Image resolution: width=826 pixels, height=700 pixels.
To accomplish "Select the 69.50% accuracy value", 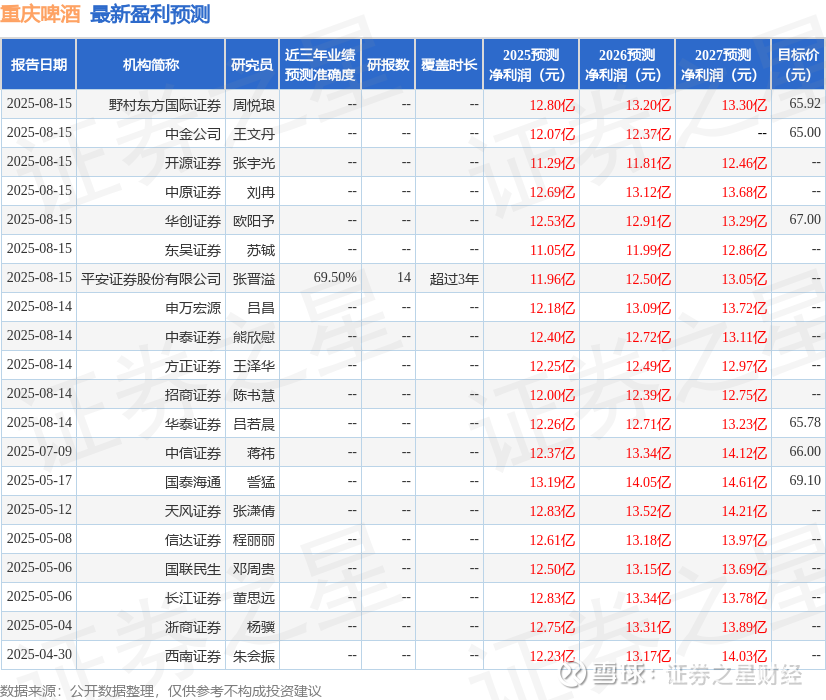I will coord(335,278).
